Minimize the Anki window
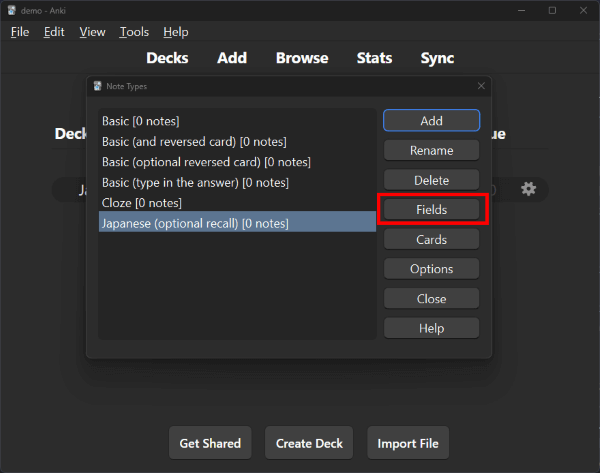 [x=521, y=10]
